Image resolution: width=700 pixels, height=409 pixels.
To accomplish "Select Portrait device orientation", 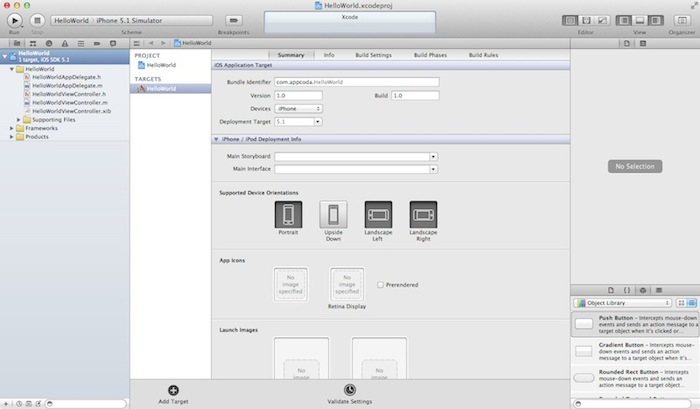I will [x=288, y=214].
